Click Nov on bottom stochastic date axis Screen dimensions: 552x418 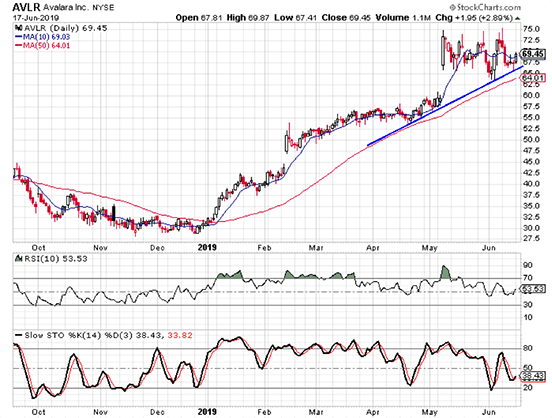pyautogui.click(x=100, y=412)
